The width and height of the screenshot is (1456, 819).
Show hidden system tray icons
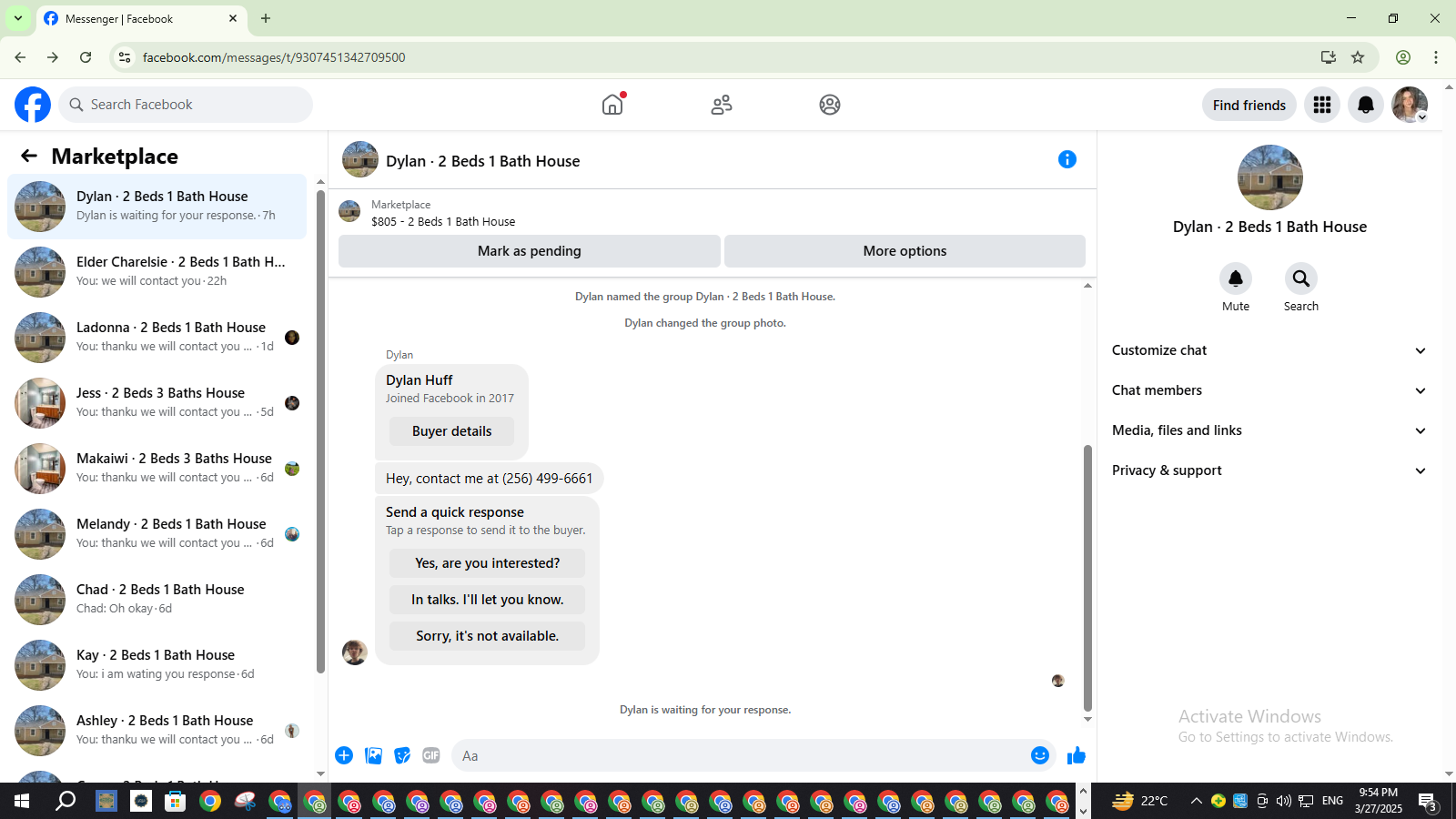[x=1196, y=801]
